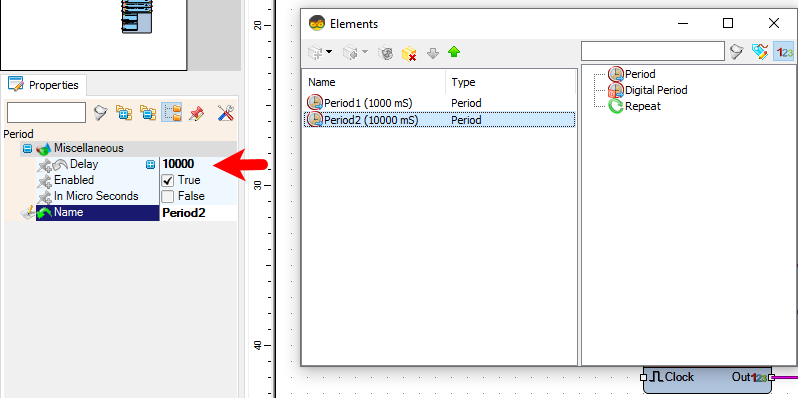Click the pin icon beside Delay property
798x398 pixels.
(x=45, y=164)
